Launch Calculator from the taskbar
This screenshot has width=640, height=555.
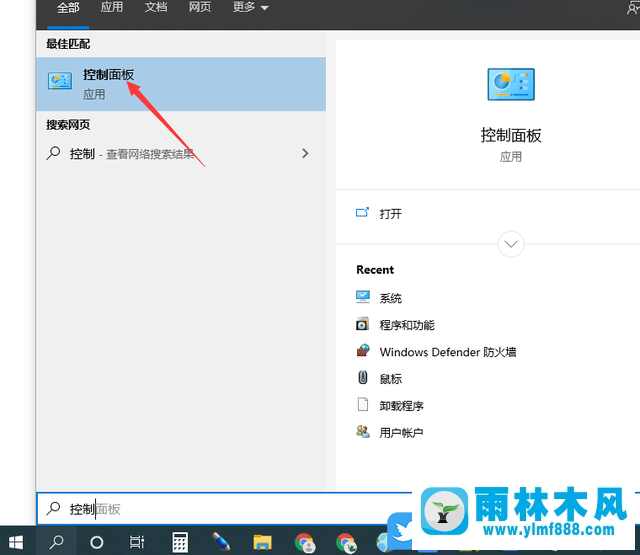coord(180,542)
